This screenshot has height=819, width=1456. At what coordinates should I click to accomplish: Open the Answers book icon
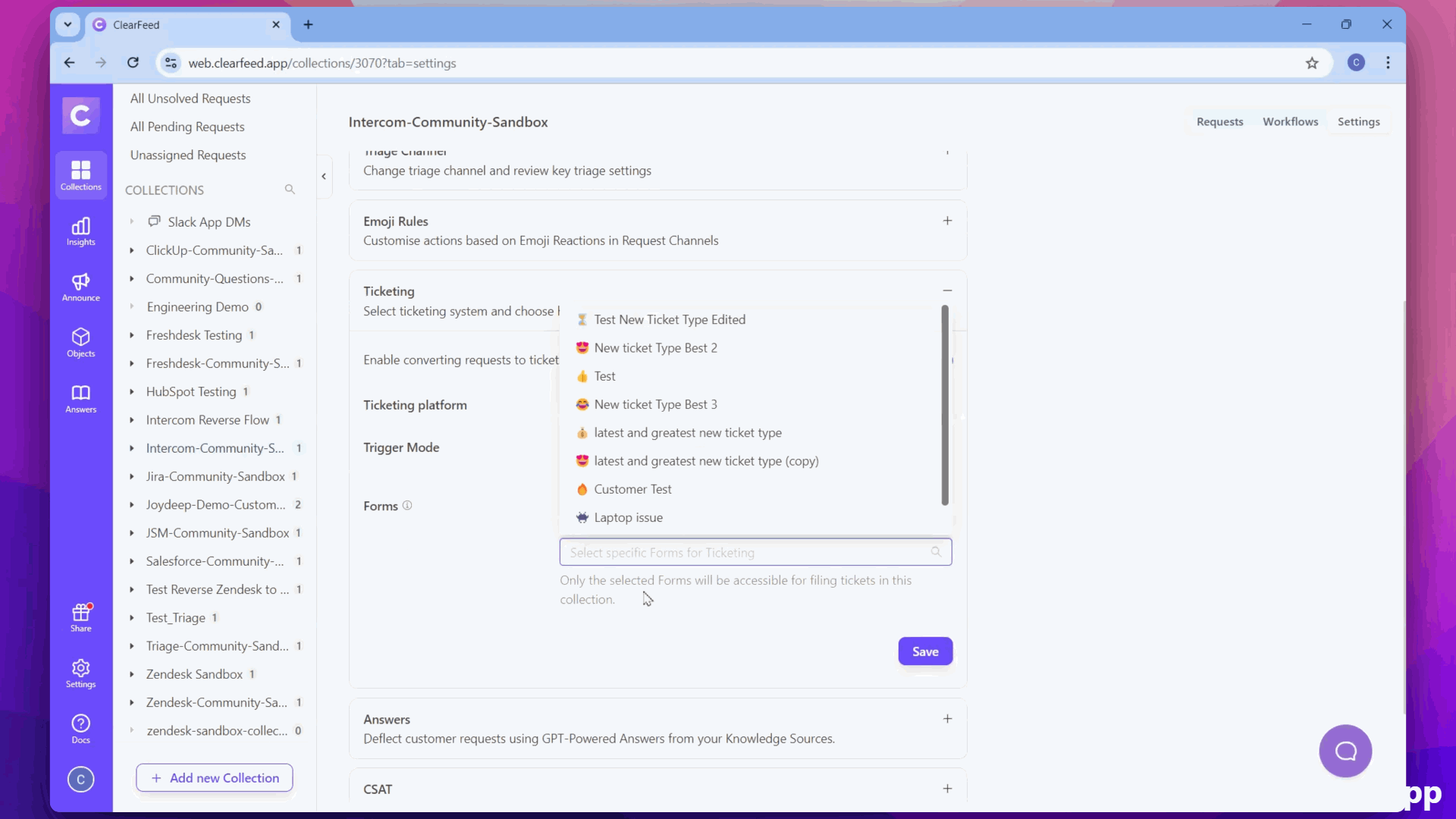click(x=80, y=398)
